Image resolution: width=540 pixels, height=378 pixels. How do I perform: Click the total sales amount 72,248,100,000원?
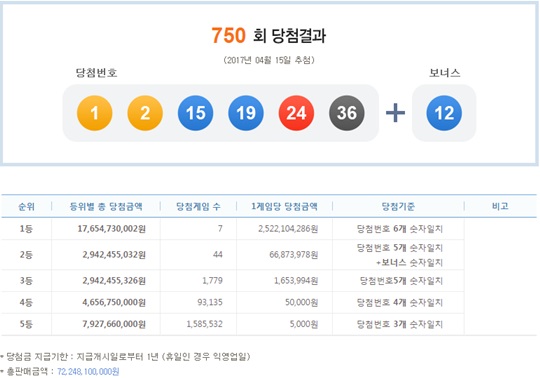coord(88,371)
